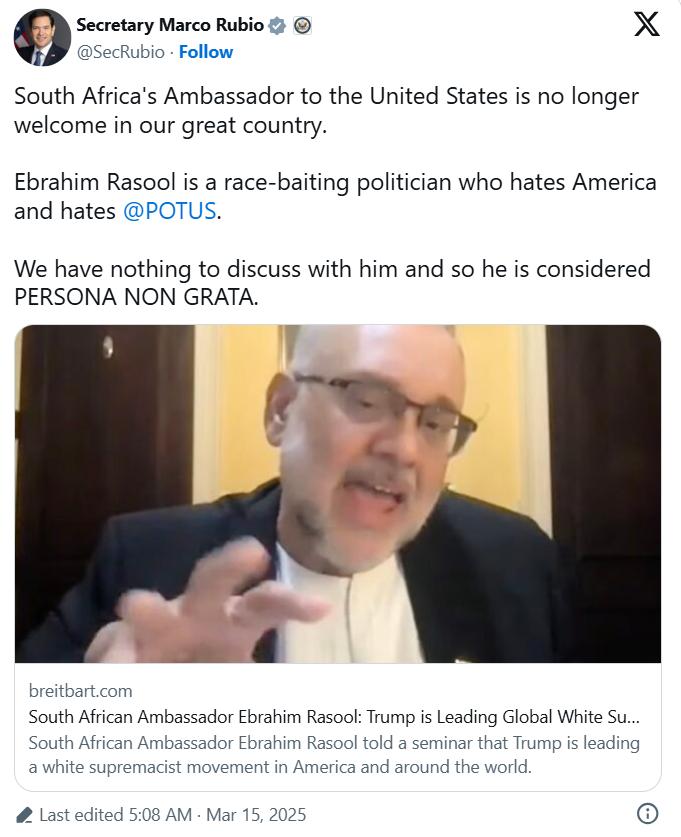Viewport: 681px width, 837px height.
Task: Click the Mar 15, 2025 date
Action: pyautogui.click(x=256, y=815)
